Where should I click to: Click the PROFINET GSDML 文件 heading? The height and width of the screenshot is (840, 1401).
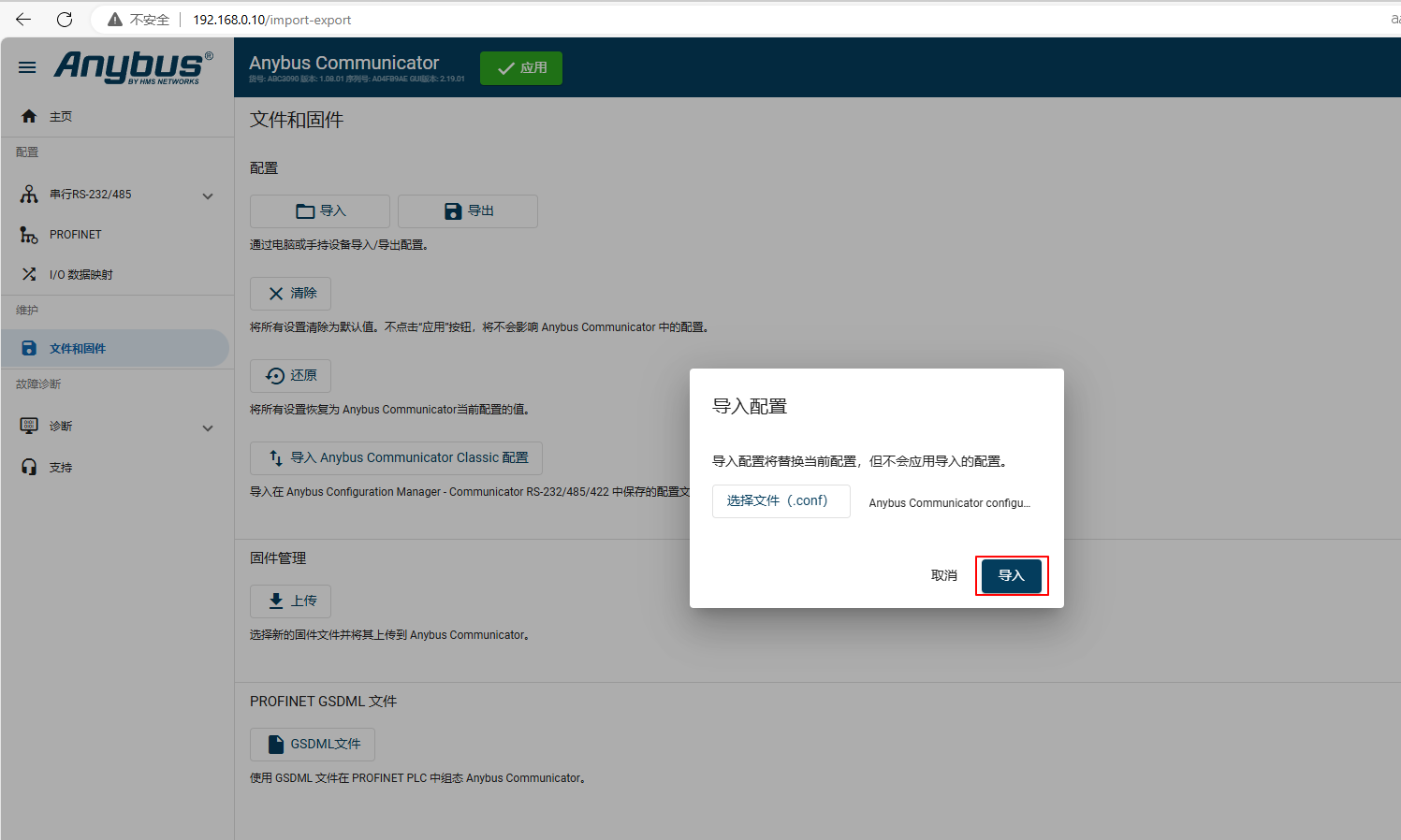tap(323, 702)
